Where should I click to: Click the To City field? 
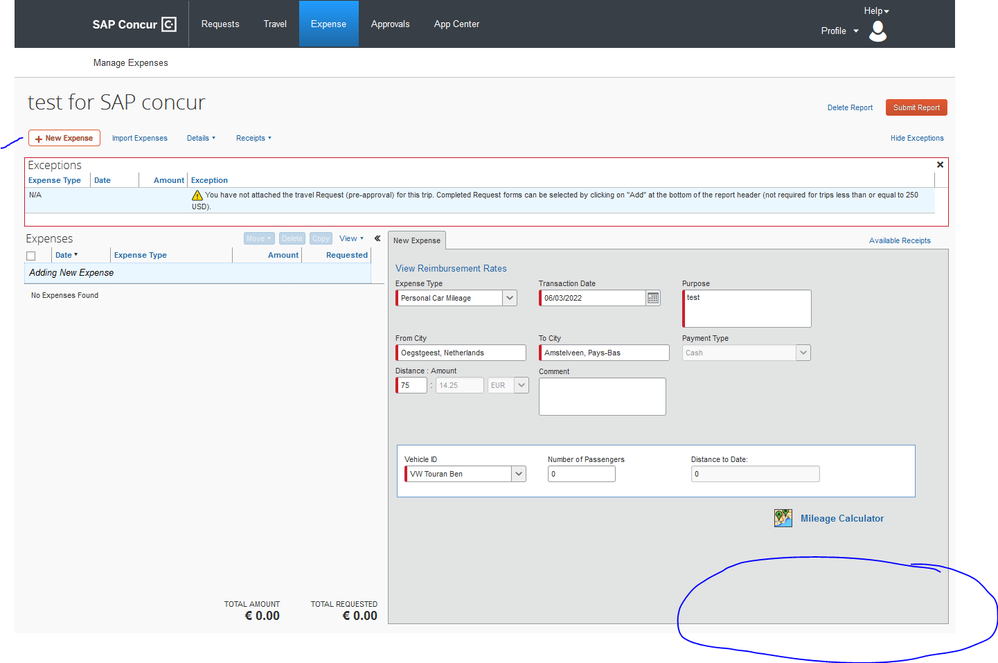[x=604, y=352]
